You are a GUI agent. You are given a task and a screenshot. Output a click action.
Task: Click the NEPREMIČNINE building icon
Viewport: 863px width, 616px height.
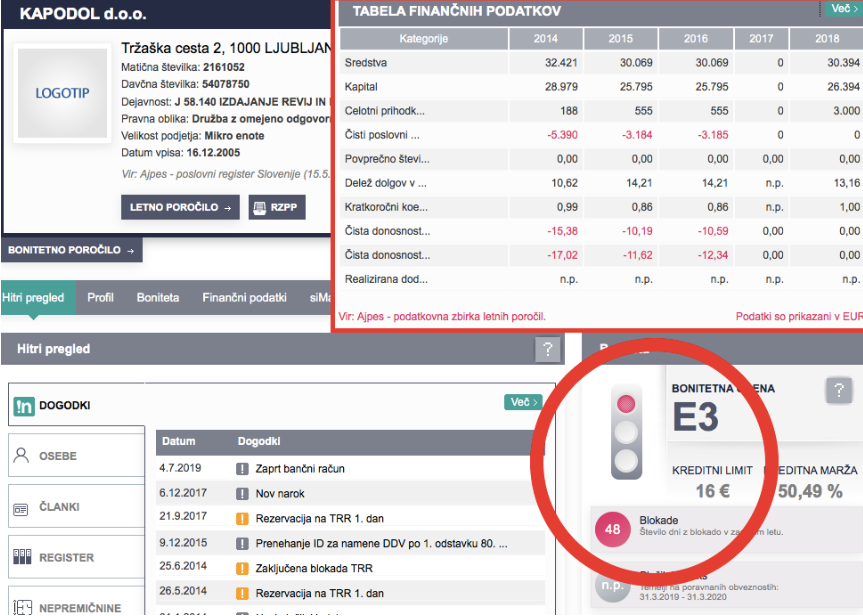pyautogui.click(x=21, y=607)
